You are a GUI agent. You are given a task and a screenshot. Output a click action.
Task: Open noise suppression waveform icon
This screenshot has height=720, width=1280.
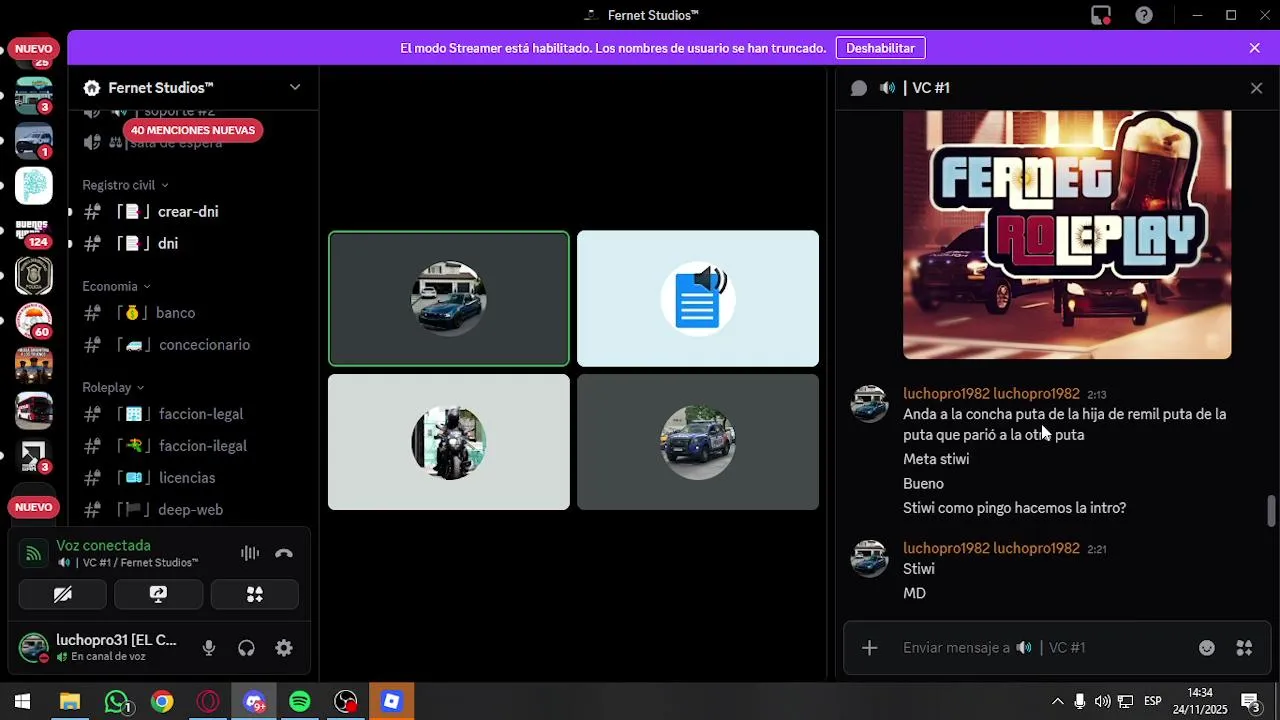250,553
